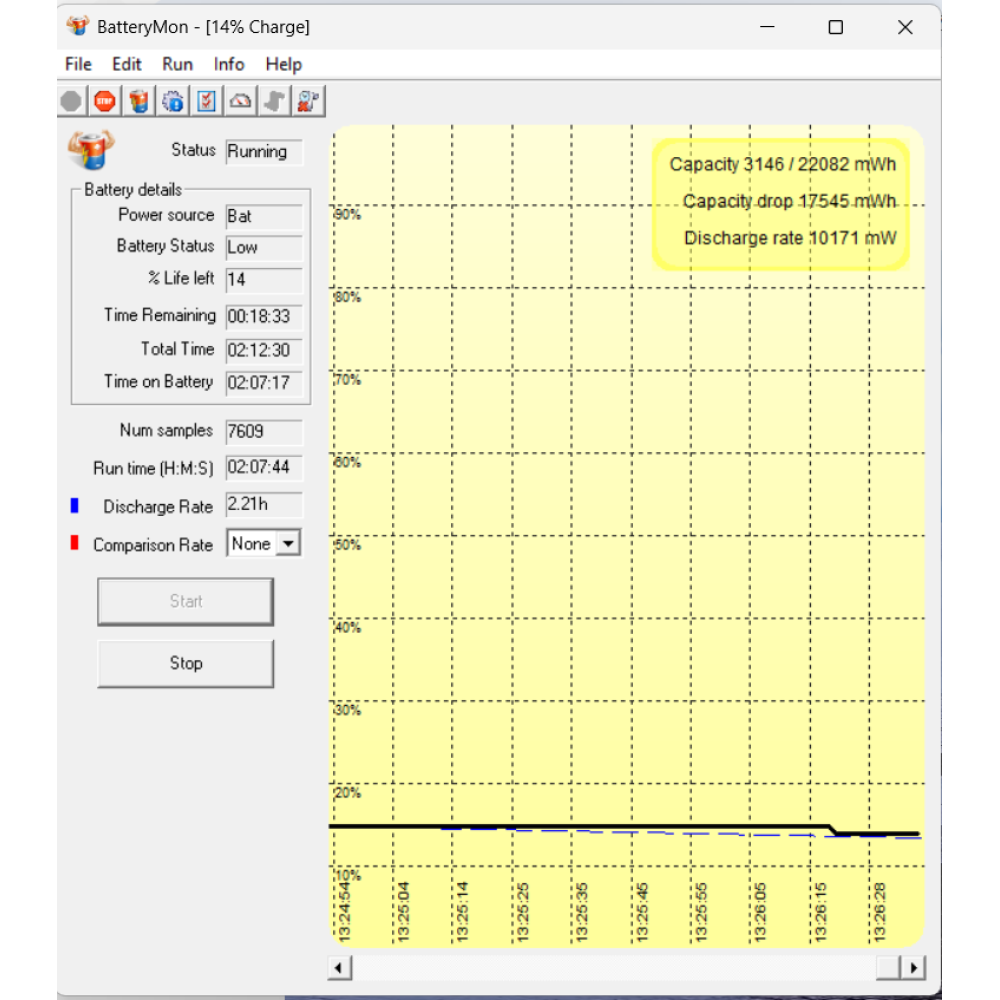Click the Stop button

[x=186, y=663]
